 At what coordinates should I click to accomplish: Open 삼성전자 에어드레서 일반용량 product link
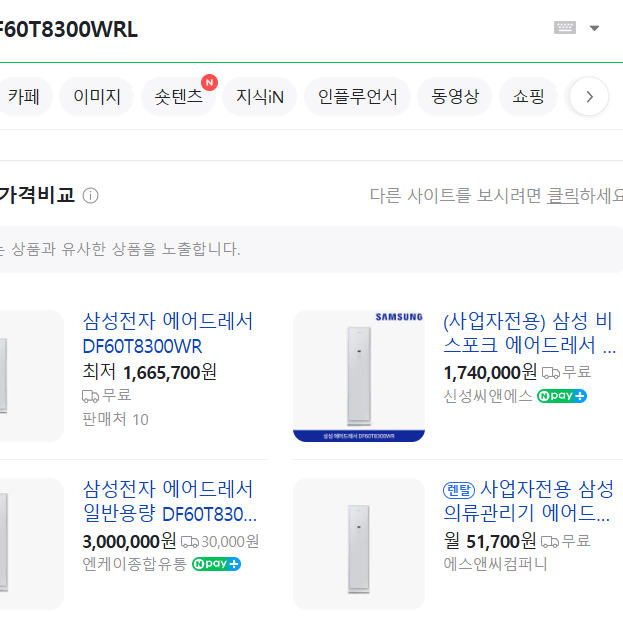point(170,501)
